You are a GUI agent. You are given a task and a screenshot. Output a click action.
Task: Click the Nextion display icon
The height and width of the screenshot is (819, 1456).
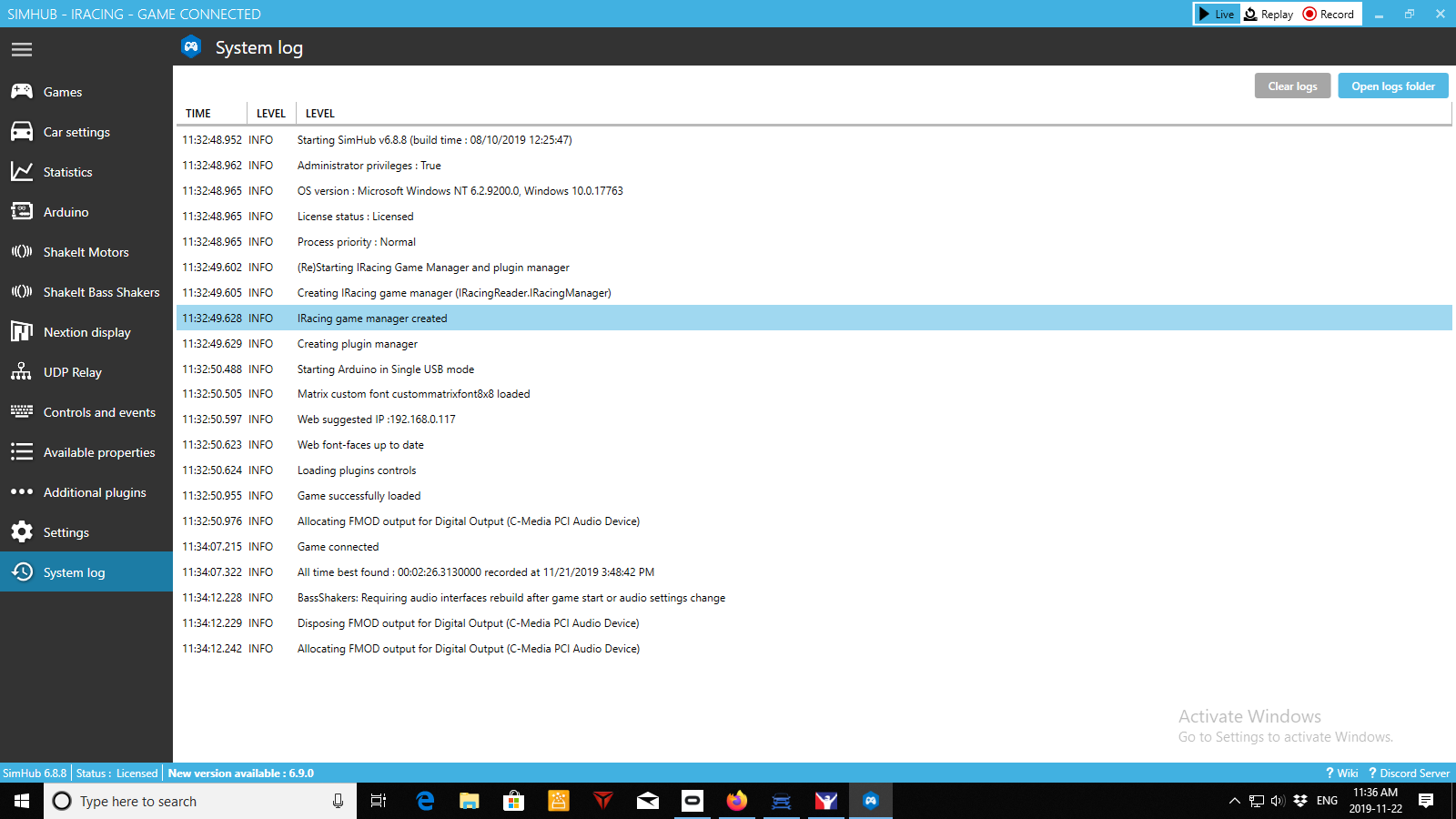[x=22, y=332]
